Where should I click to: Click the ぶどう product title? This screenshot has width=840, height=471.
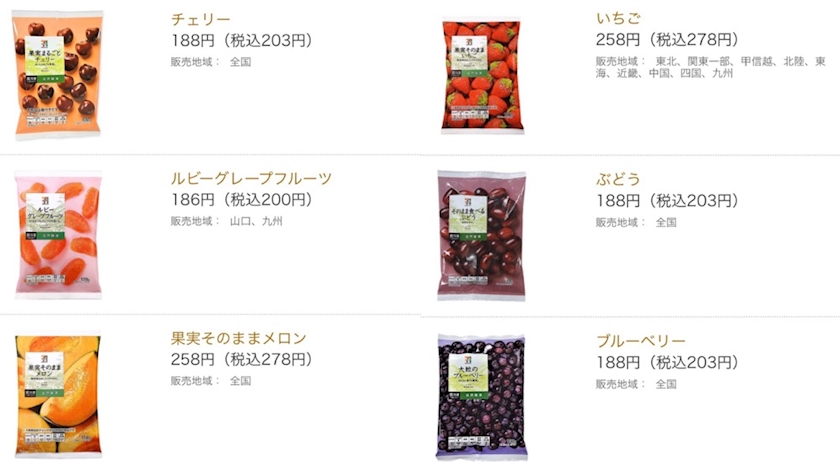coord(618,179)
